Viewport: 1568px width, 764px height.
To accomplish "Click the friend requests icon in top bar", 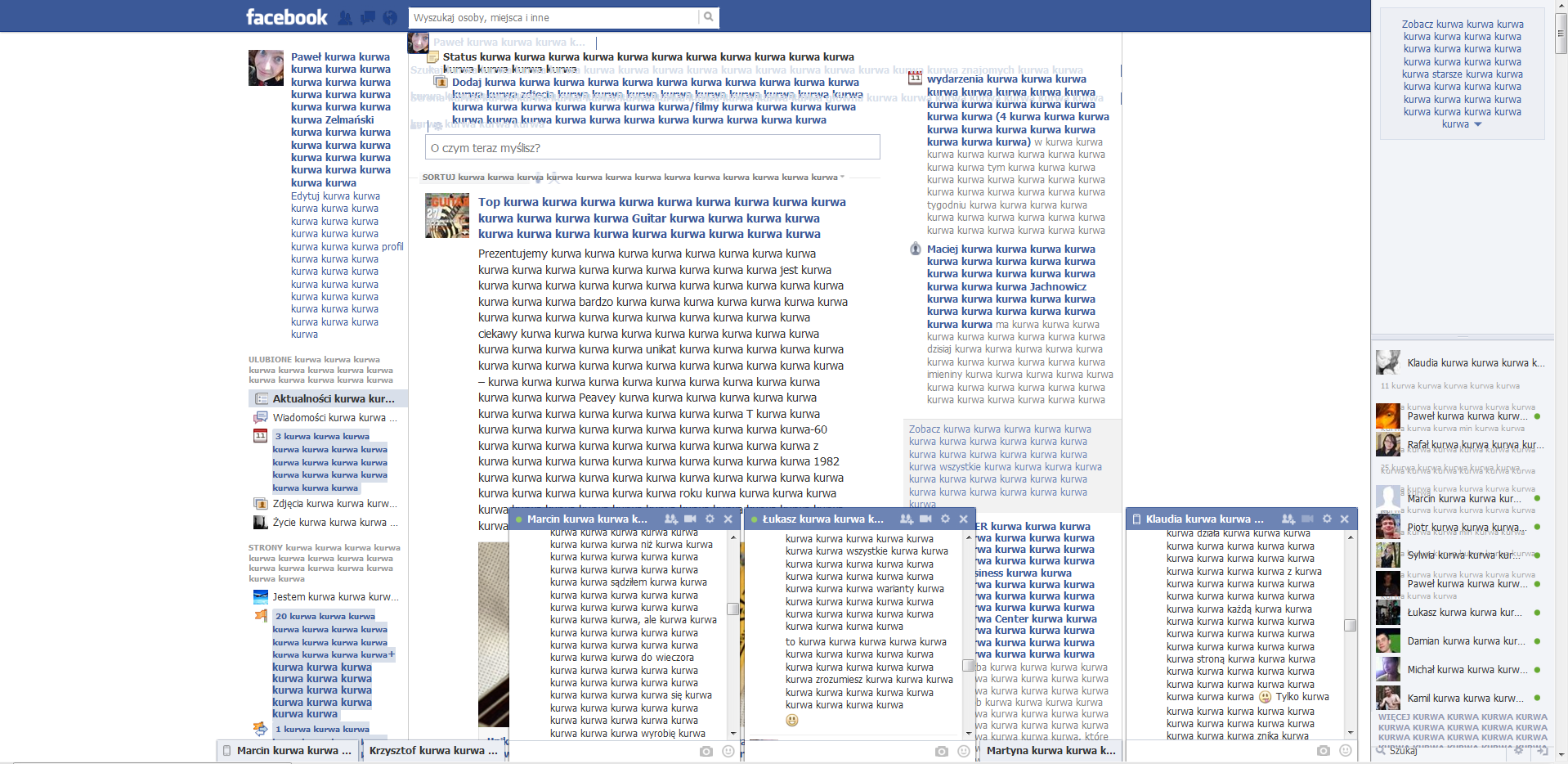I will pos(345,17).
